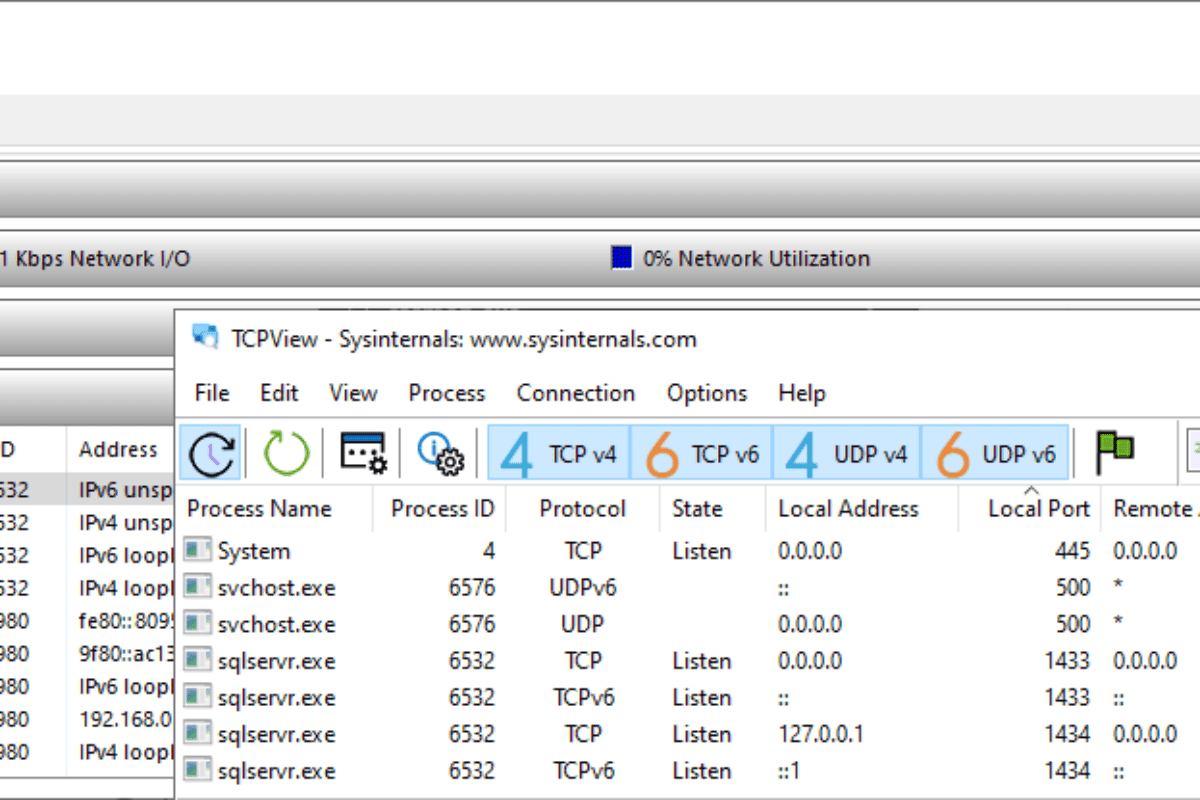
Task: Click the svchost.exe process icon
Action: tap(199, 588)
